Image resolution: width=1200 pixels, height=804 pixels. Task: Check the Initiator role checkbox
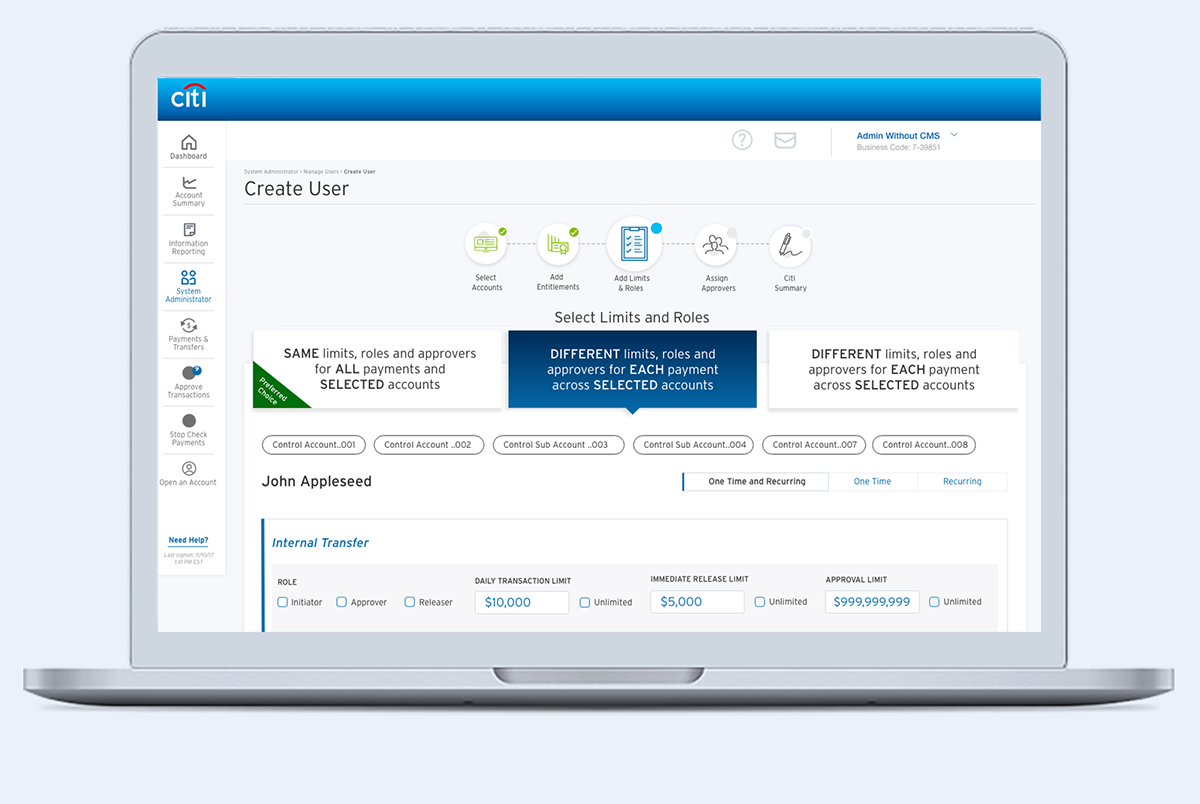pyautogui.click(x=281, y=601)
